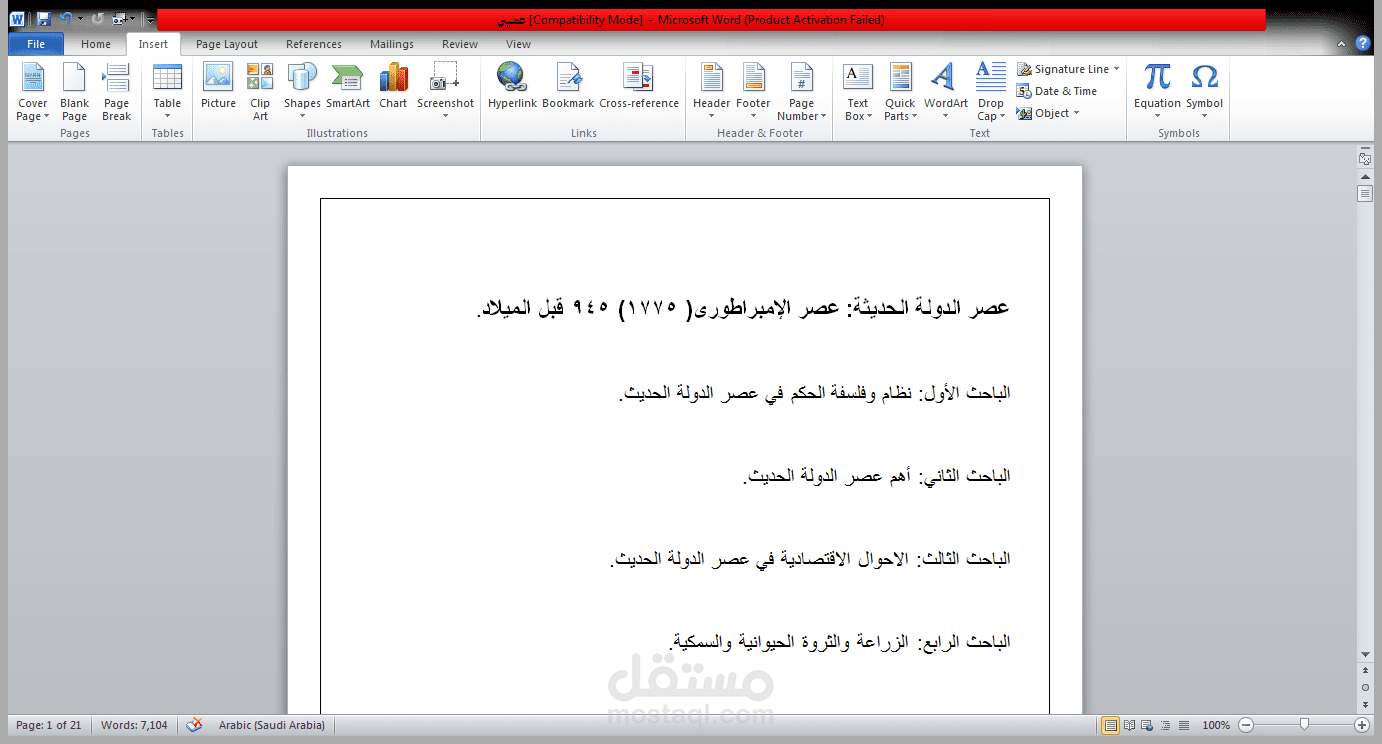
Task: Switch to Print Layout view
Action: (x=1110, y=725)
